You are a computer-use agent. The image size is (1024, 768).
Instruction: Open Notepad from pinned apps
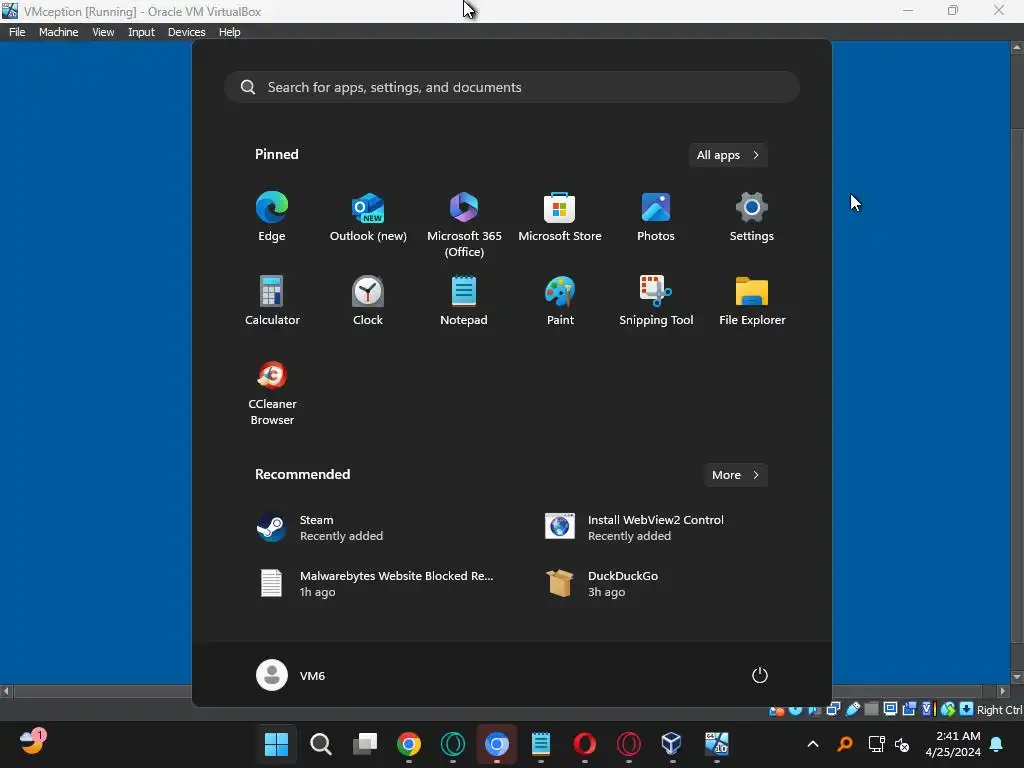coord(464,301)
